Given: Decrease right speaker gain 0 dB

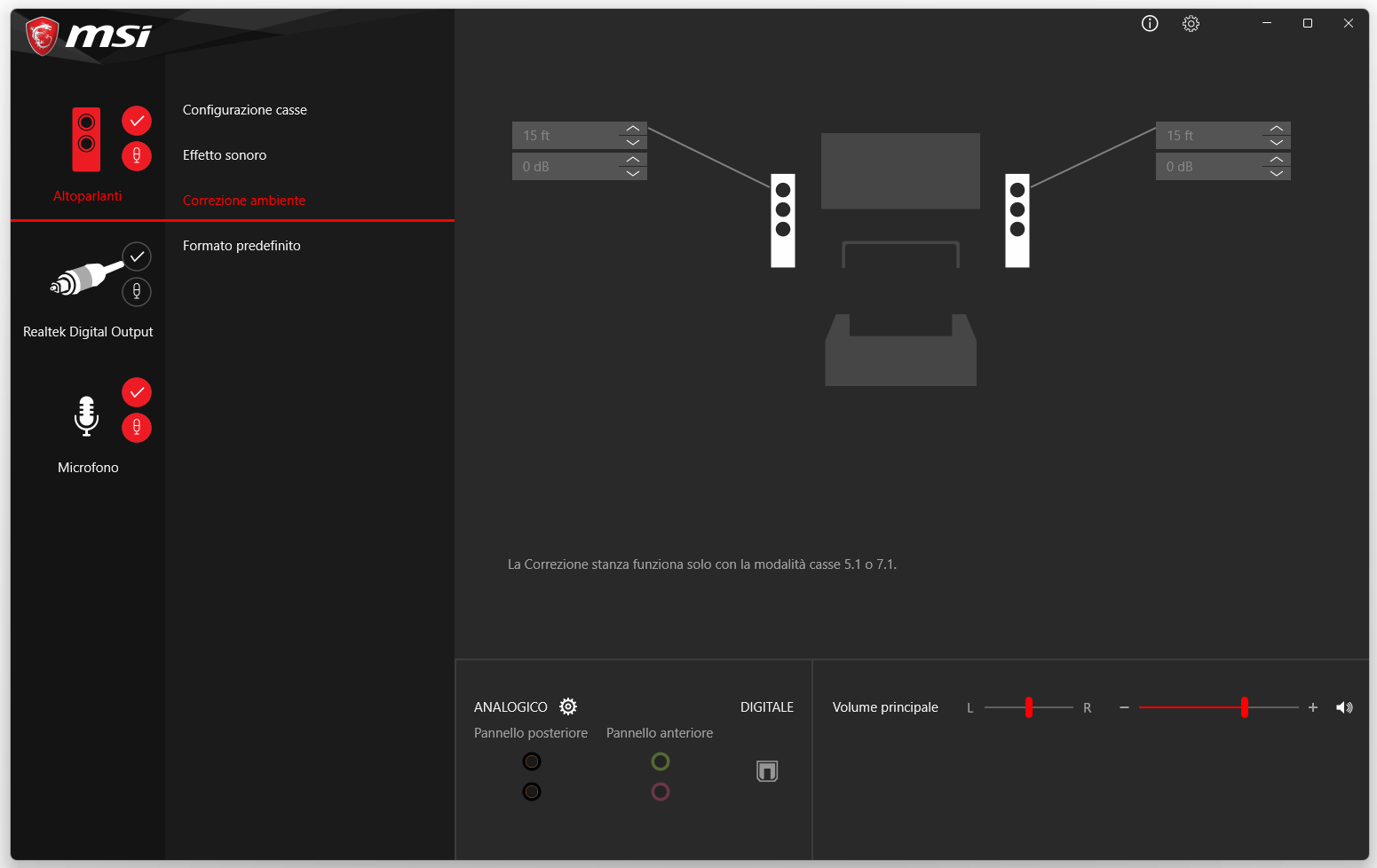Looking at the screenshot, I should point(1277,173).
